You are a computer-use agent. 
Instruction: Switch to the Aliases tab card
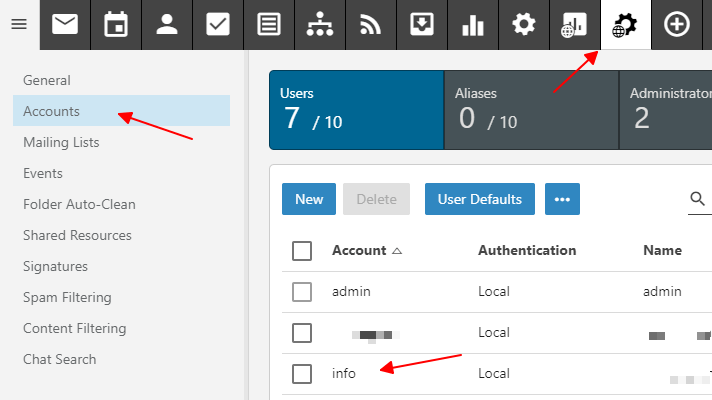[x=531, y=110]
